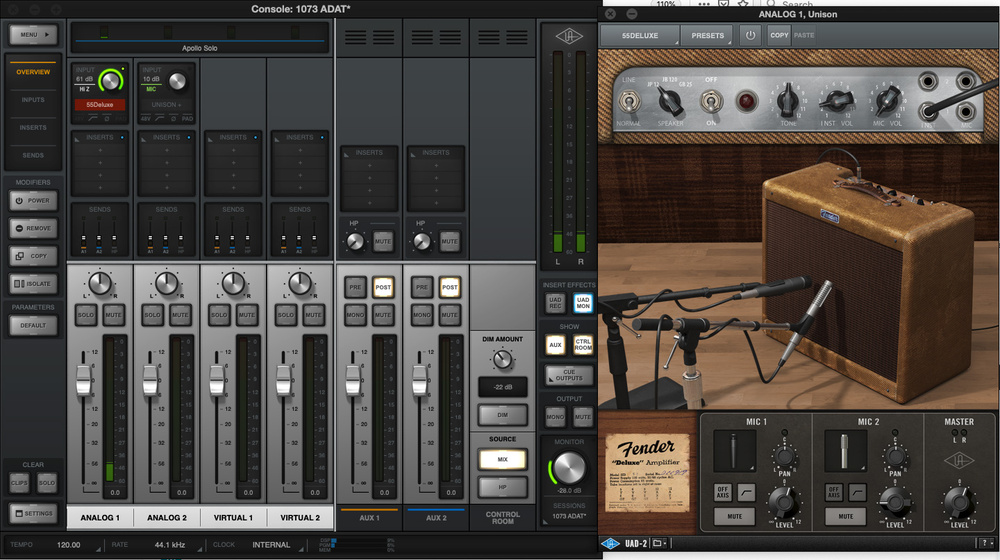Open the Console MENU button

pyautogui.click(x=33, y=35)
